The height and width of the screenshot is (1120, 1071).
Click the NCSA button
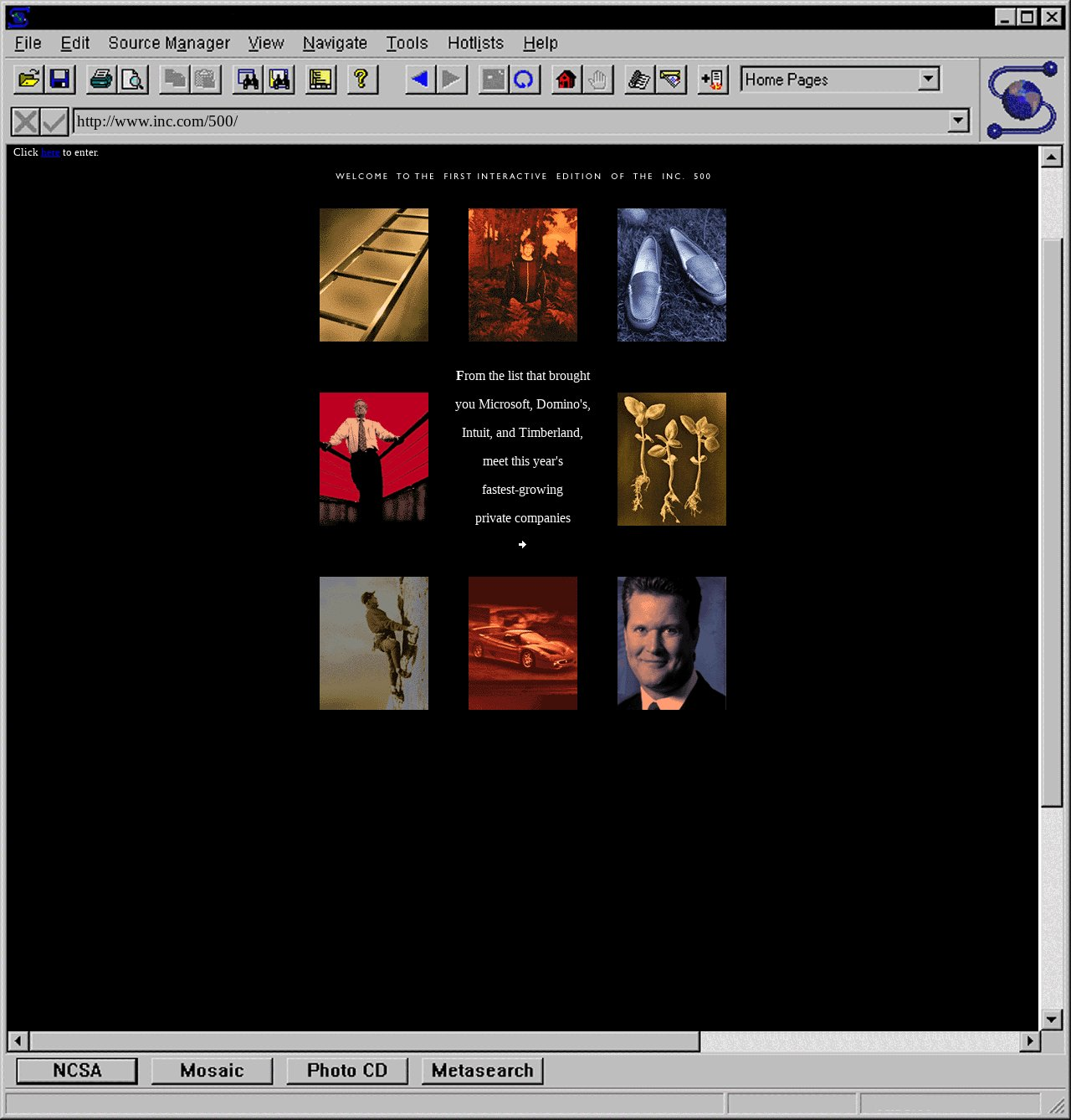tap(77, 1071)
